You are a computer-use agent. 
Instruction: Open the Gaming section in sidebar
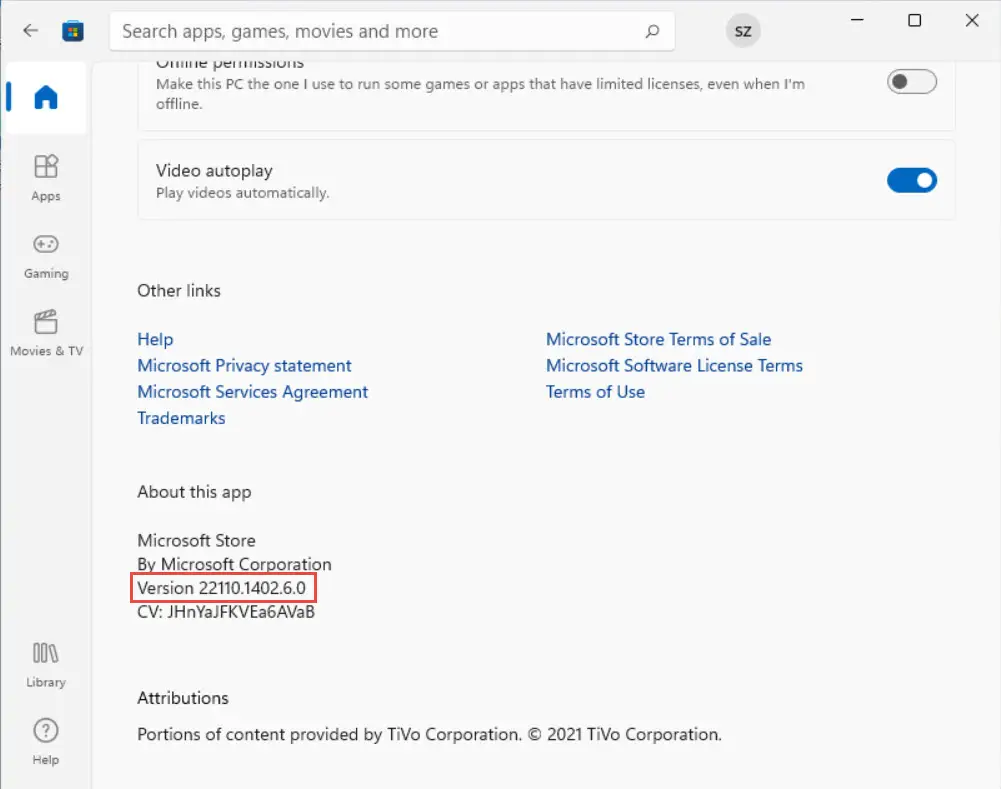click(46, 257)
